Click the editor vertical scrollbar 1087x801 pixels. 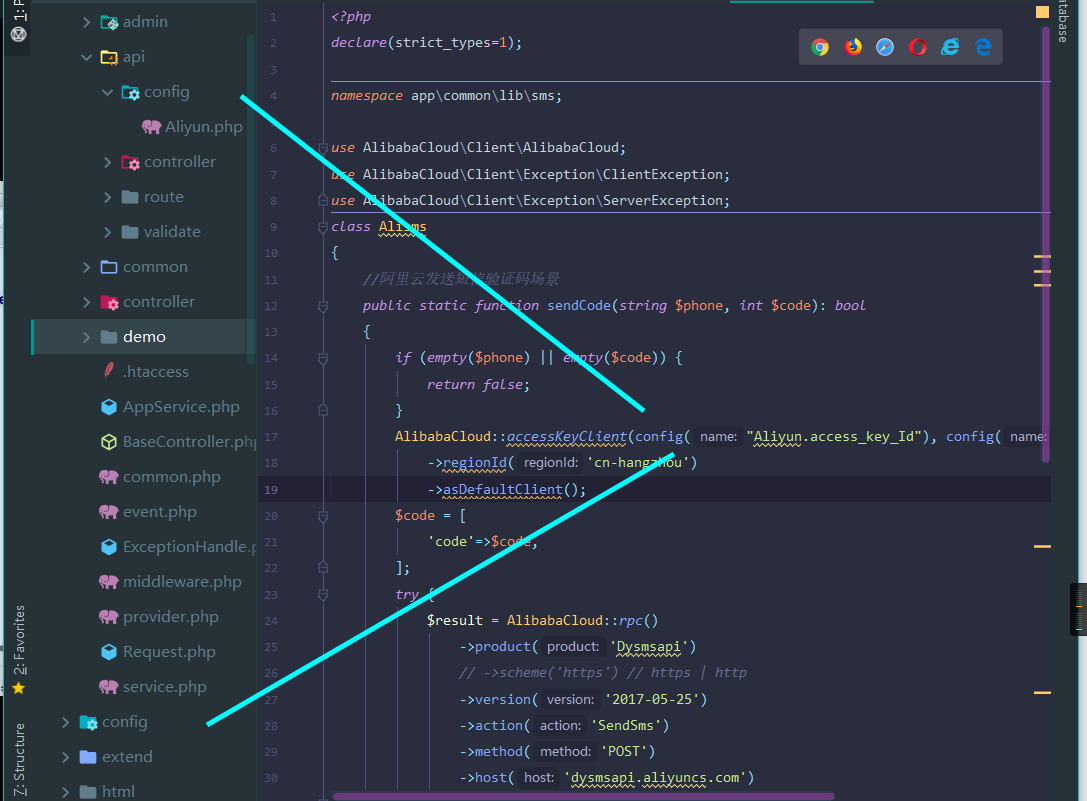click(x=1045, y=243)
